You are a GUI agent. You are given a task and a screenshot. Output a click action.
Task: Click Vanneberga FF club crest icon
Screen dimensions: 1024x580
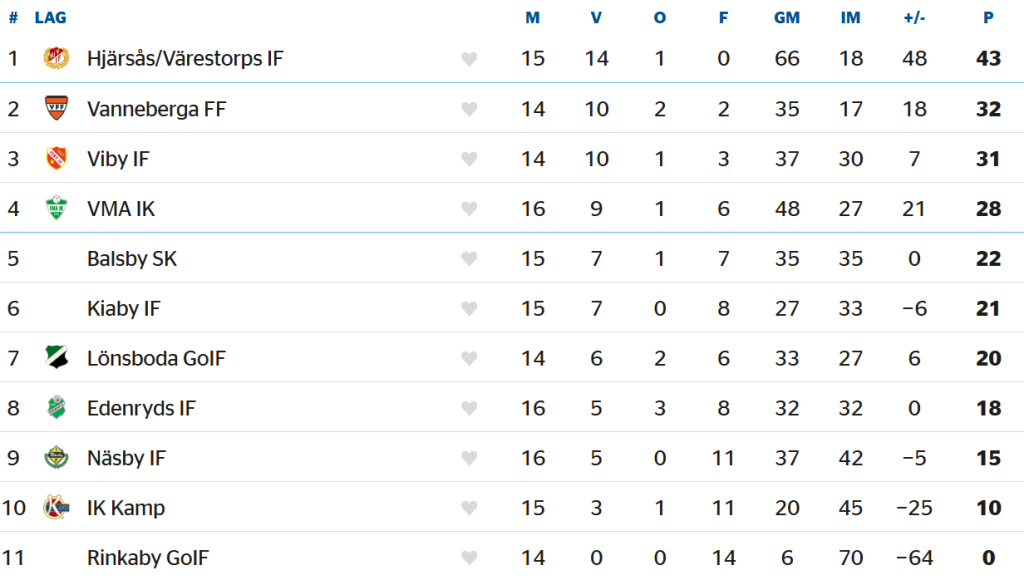pos(57,108)
